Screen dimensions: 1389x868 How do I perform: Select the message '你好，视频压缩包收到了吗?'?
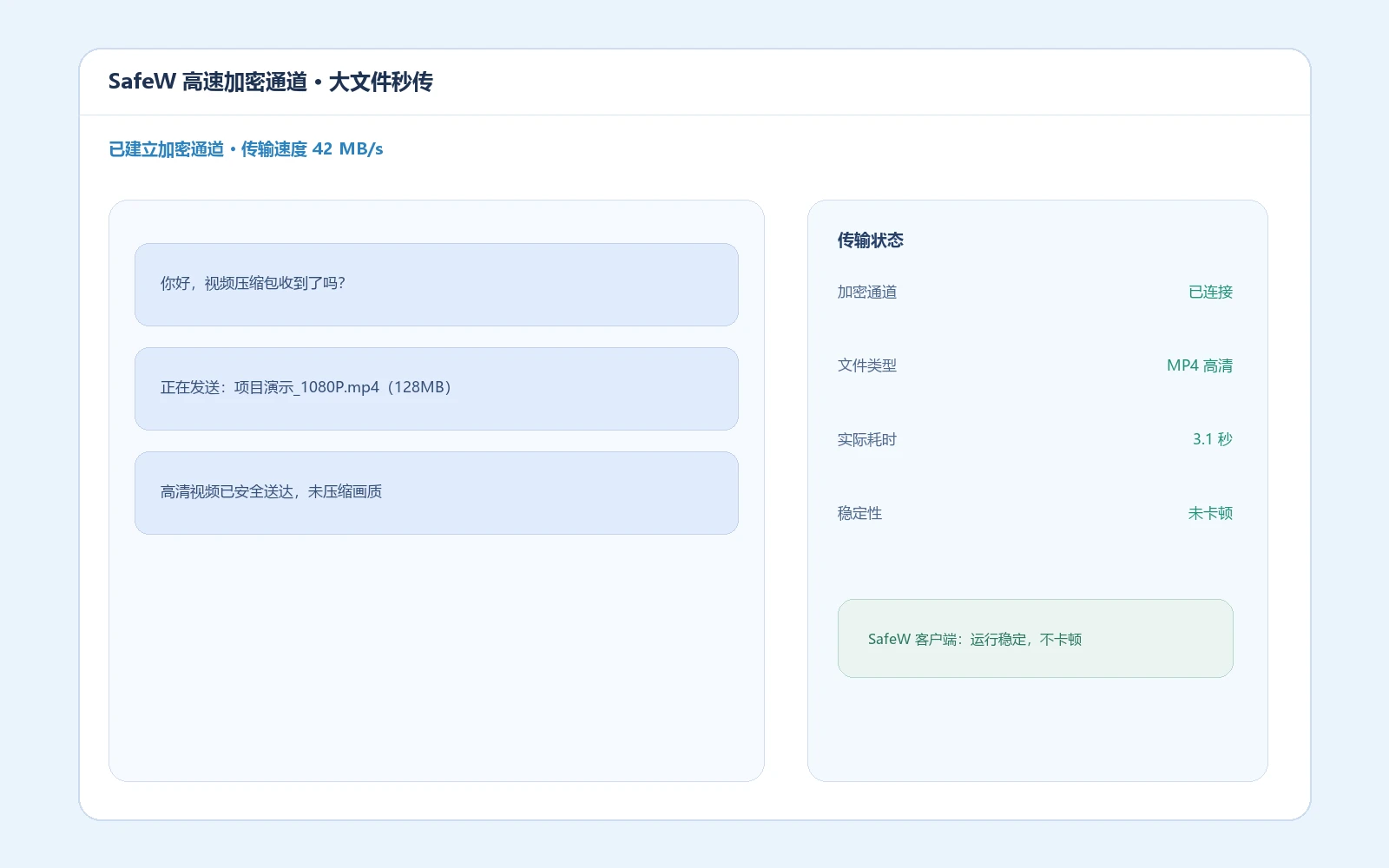(x=436, y=285)
